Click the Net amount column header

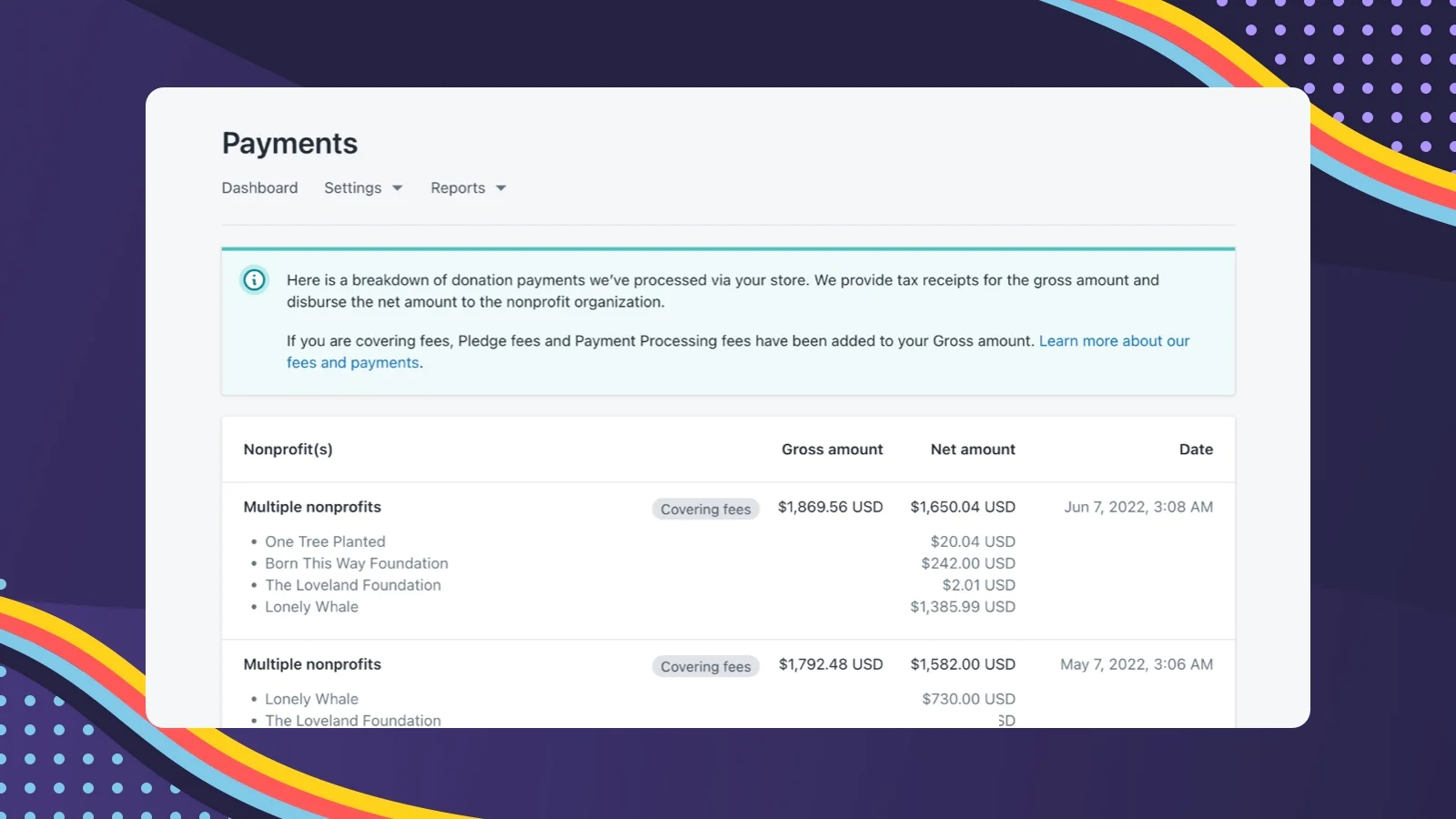tap(973, 450)
